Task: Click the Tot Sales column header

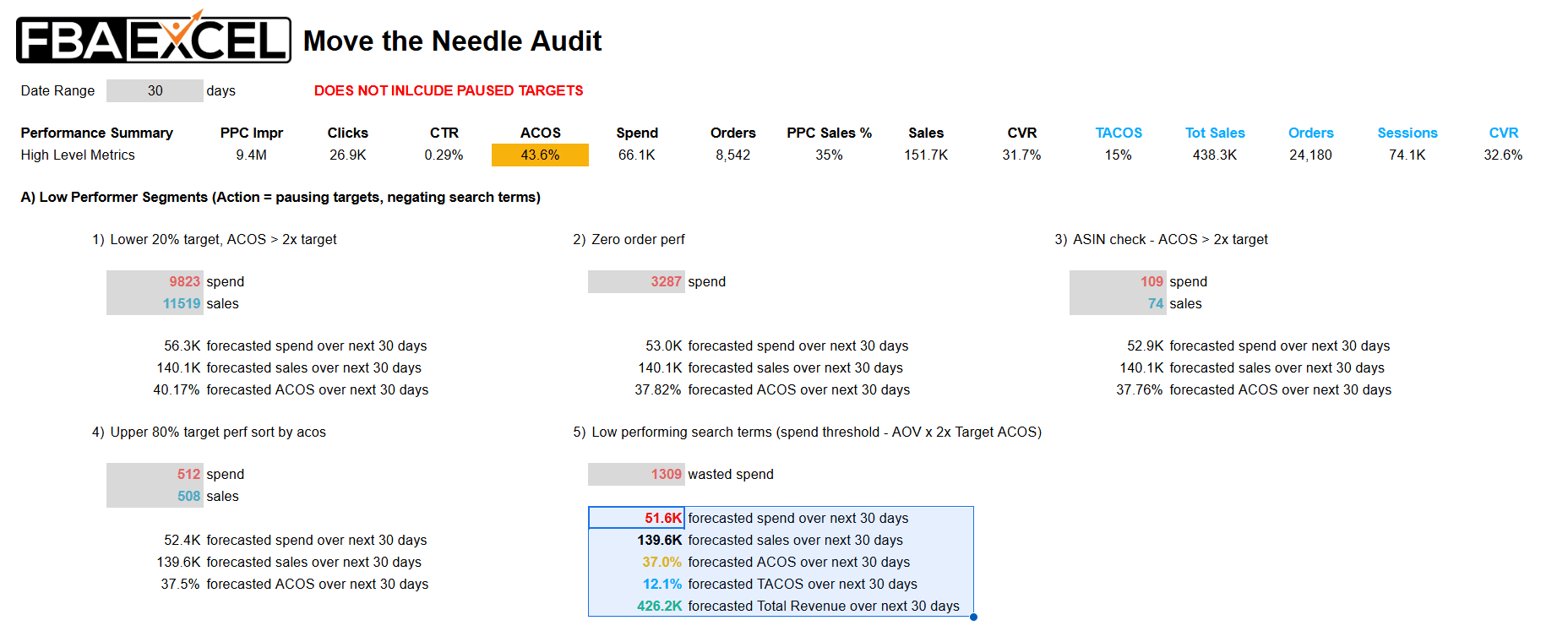Action: (1215, 133)
